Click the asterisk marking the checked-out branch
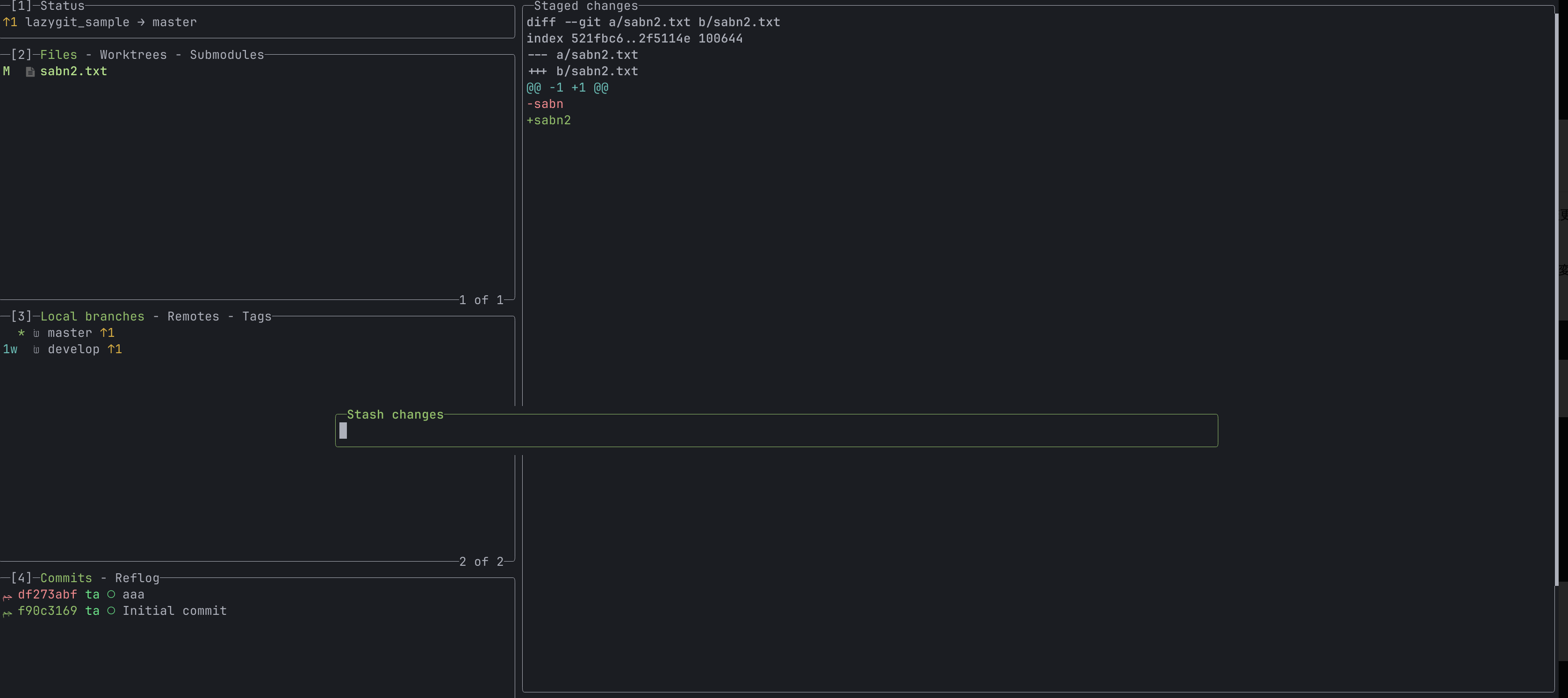The width and height of the screenshot is (1568, 698). point(21,333)
